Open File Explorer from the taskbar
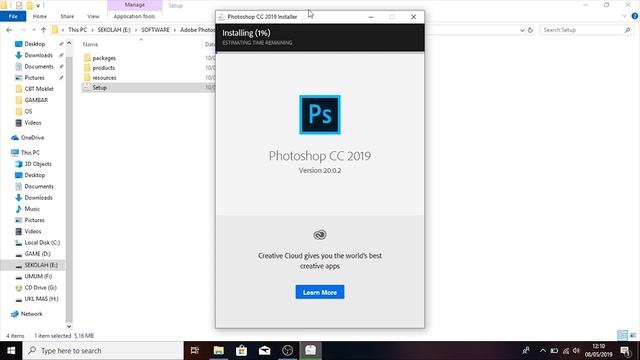Viewport: 640px width, 360px height. tap(218, 351)
